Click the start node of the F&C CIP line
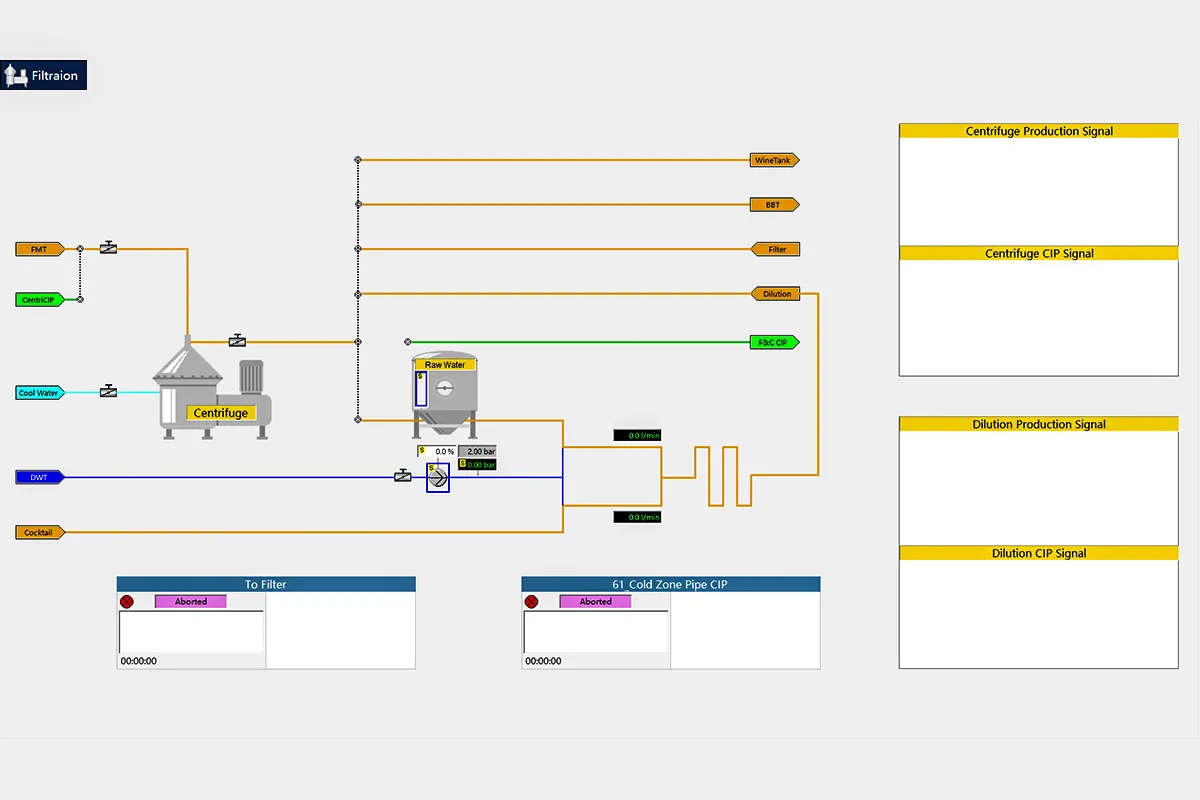This screenshot has width=1200, height=800. [x=407, y=342]
